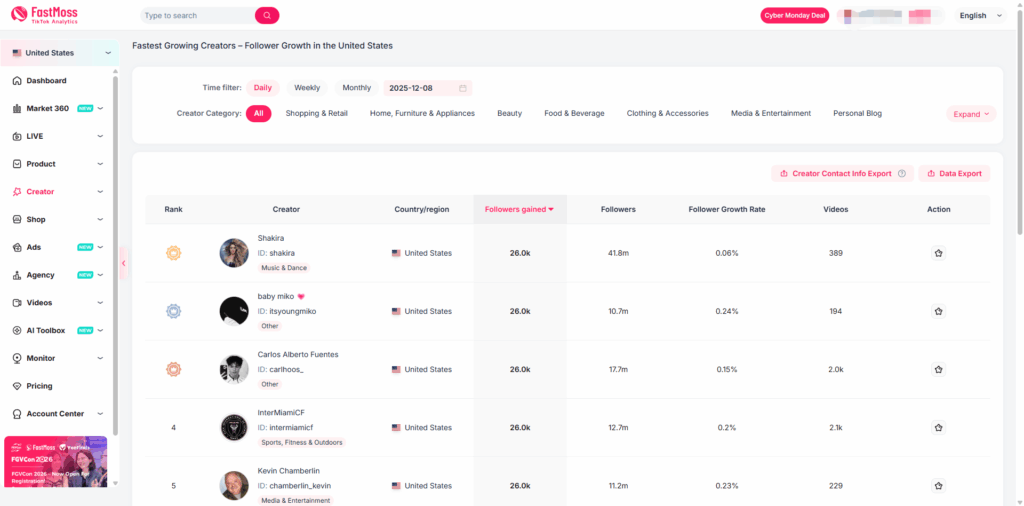The image size is (1024, 506).
Task: Open Shakira's profile avatar
Action: click(234, 253)
